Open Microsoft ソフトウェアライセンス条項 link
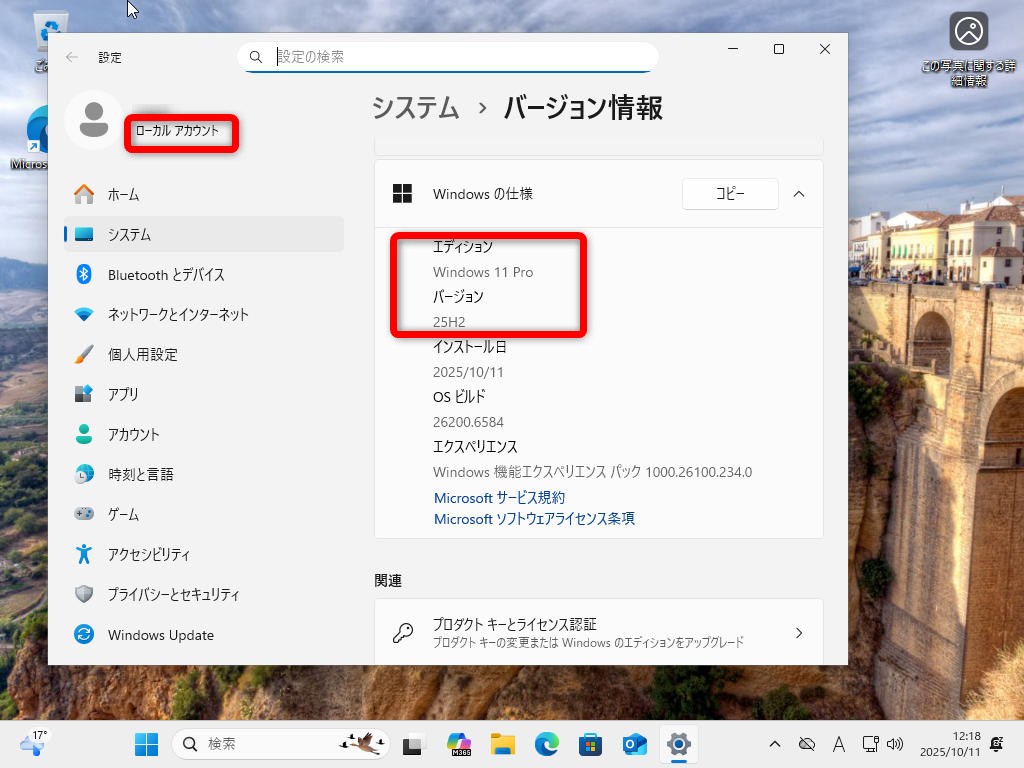Screen dimensions: 1024x768 pos(534,519)
